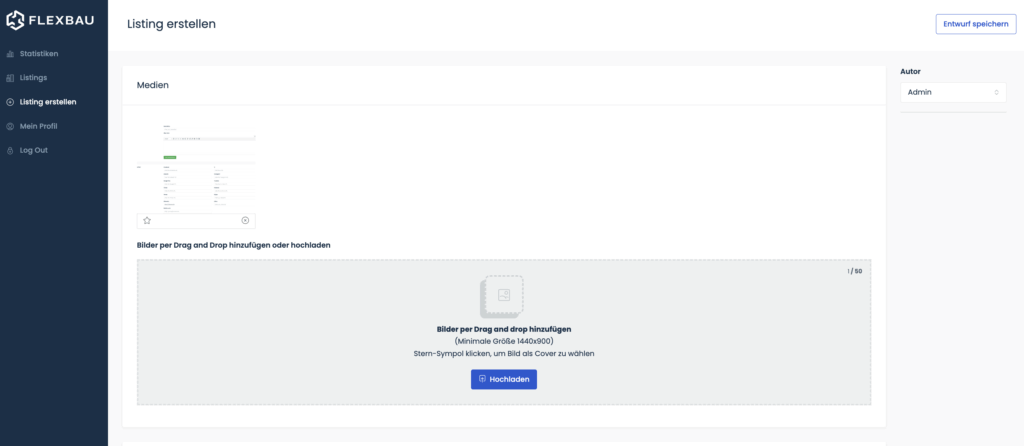Screen dimensions: 1024x446
Task: Open the Autor dropdown showing Admin
Action: click(x=951, y=92)
